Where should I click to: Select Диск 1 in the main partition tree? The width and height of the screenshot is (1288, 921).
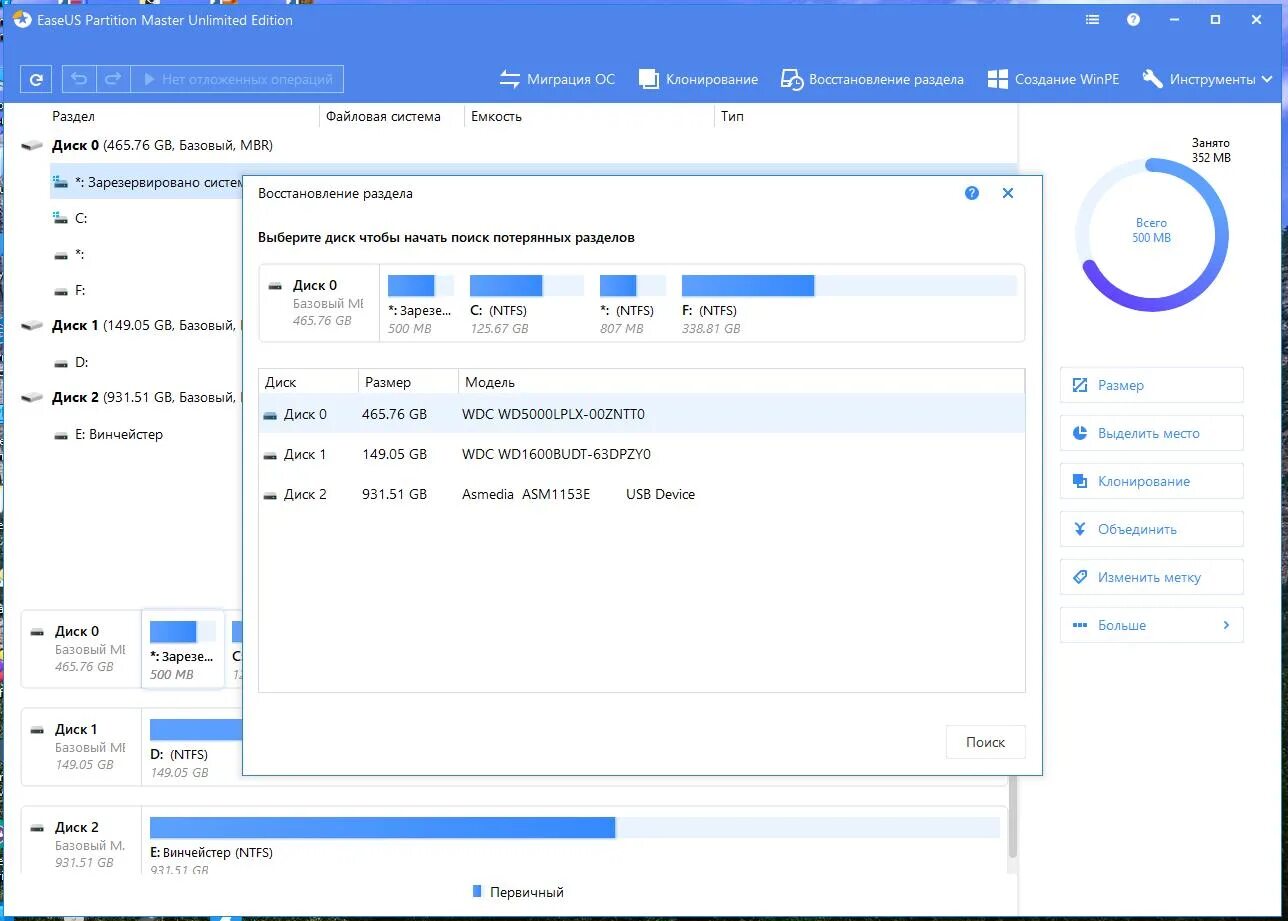[131, 325]
